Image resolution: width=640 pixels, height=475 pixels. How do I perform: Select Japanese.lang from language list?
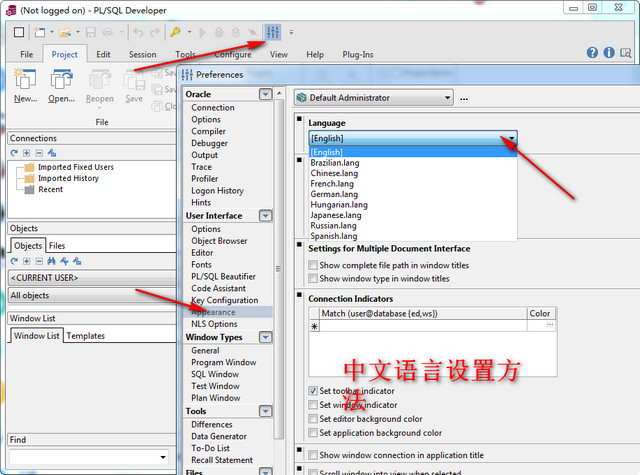click(336, 215)
